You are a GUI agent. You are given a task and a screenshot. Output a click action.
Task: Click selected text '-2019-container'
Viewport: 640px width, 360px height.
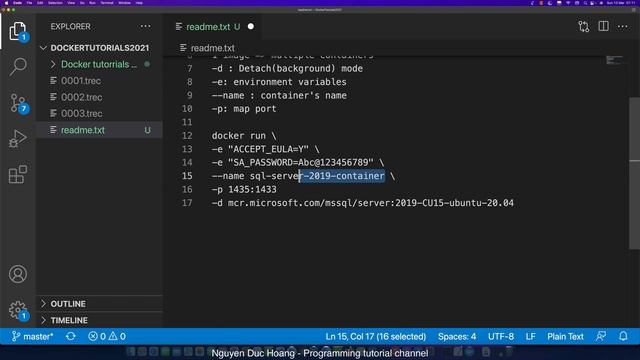[342, 176]
